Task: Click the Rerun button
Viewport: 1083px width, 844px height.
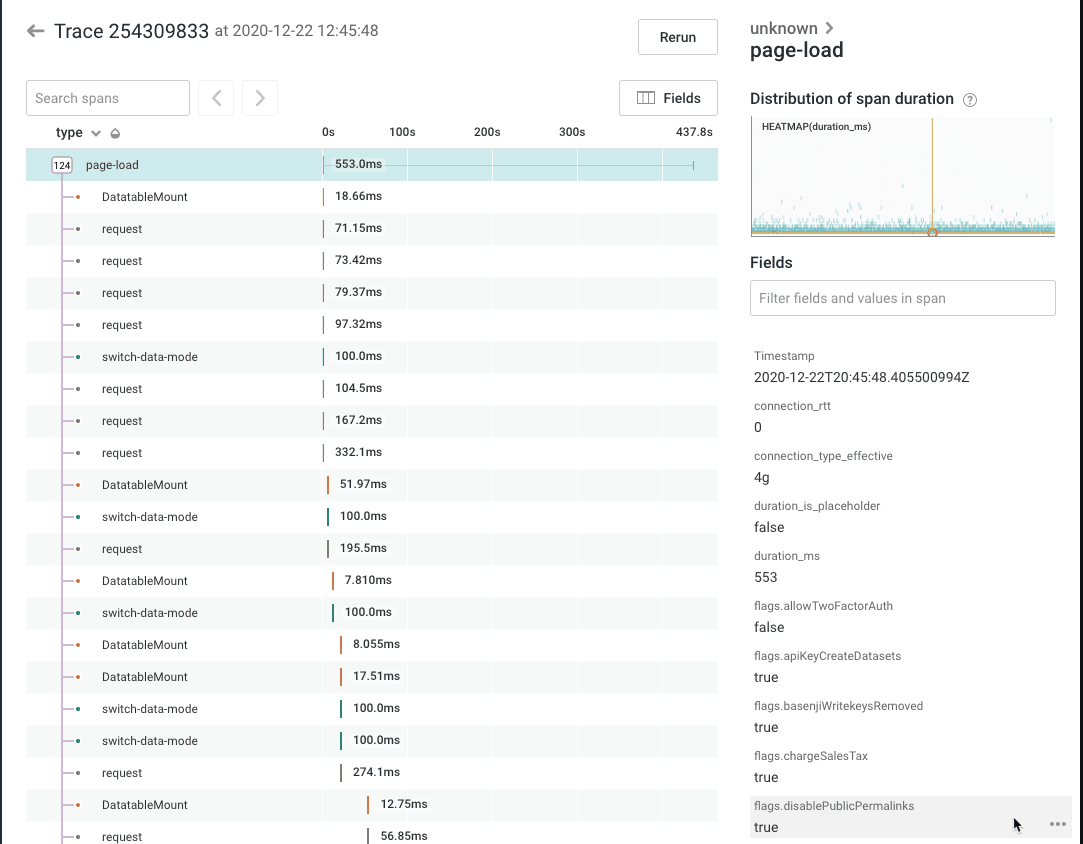Action: coord(677,37)
